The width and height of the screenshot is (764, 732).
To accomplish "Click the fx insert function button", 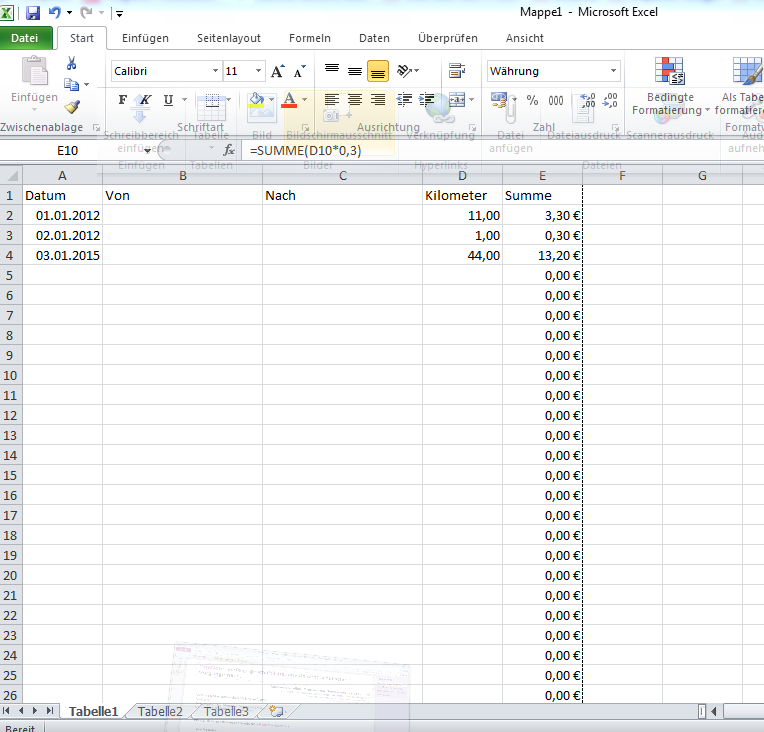I will tap(229, 151).
